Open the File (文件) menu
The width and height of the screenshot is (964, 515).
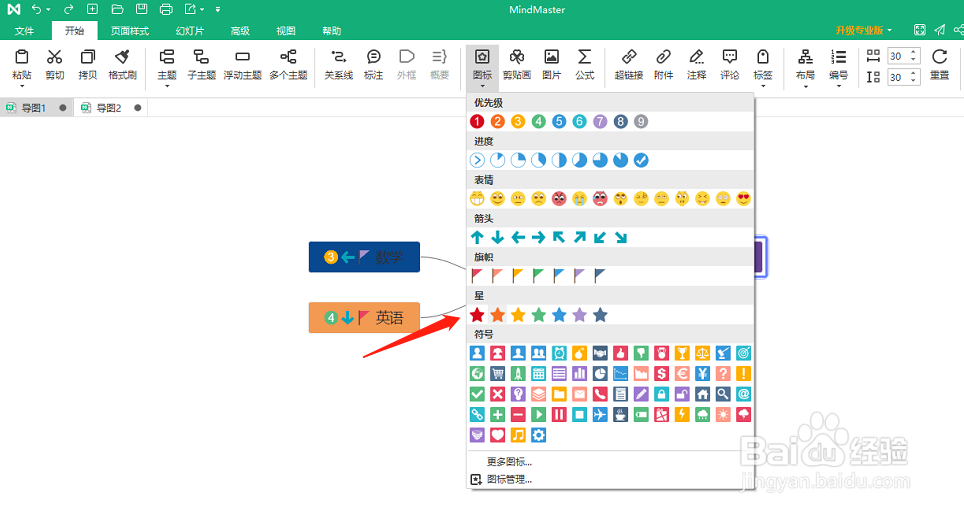coord(25,31)
